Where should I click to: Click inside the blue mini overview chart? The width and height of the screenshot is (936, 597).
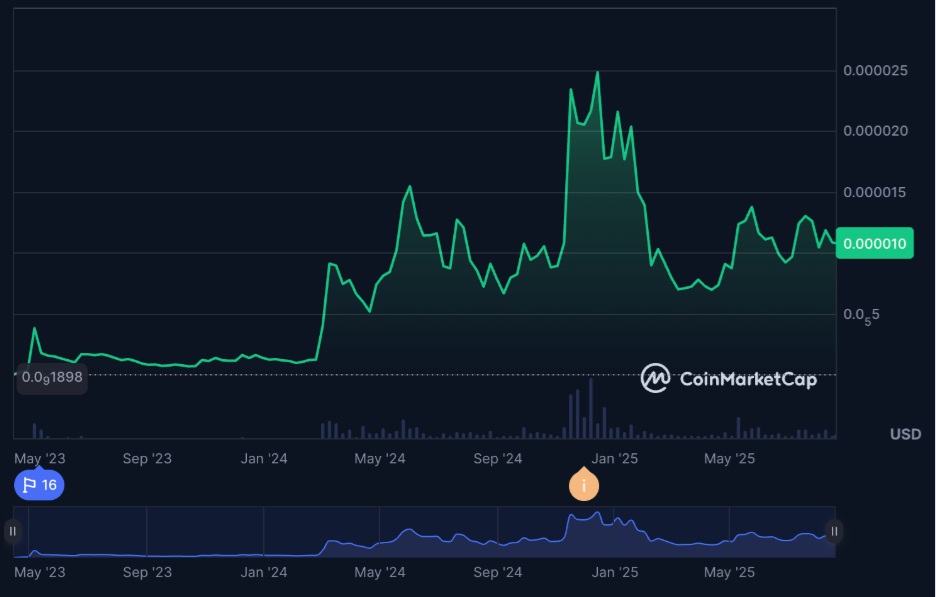420,535
